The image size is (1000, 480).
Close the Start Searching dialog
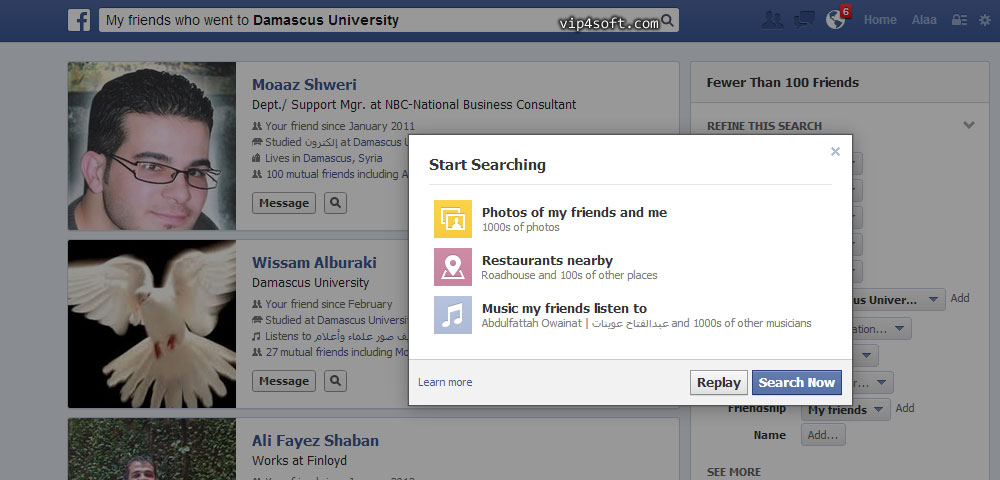tap(835, 152)
